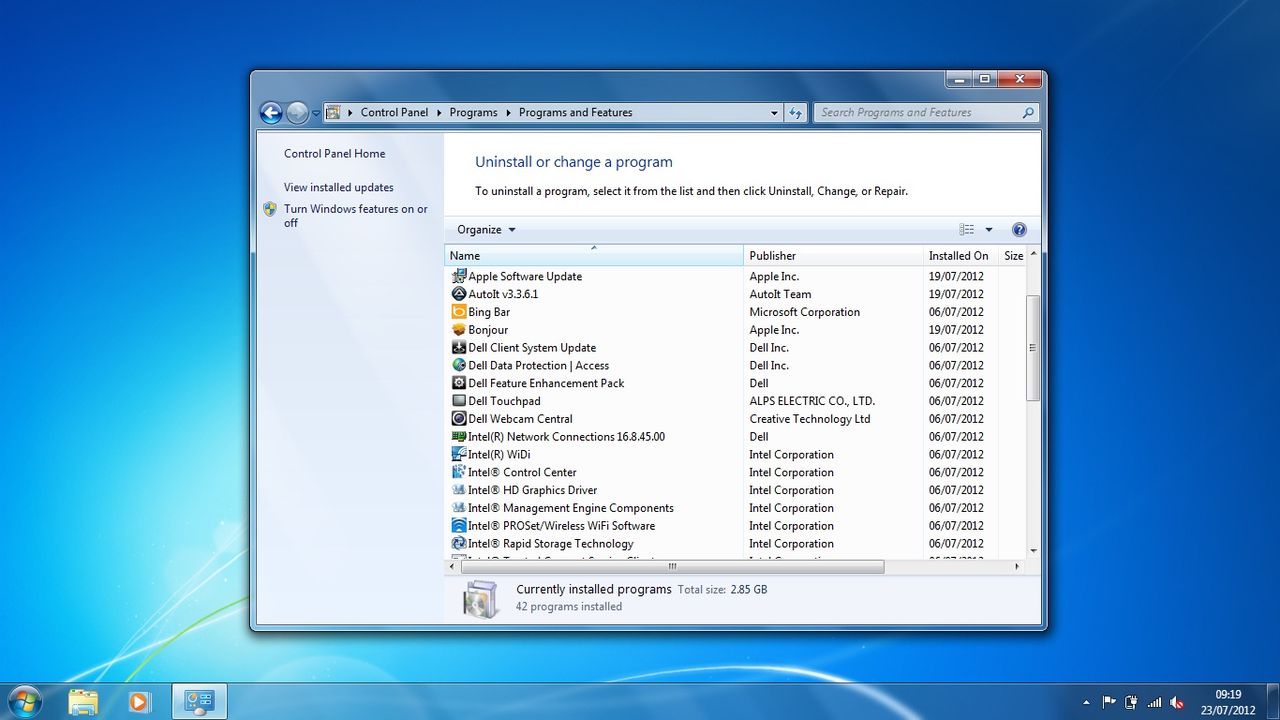Click the Bing Bar program icon
This screenshot has height=720, width=1280.
459,312
